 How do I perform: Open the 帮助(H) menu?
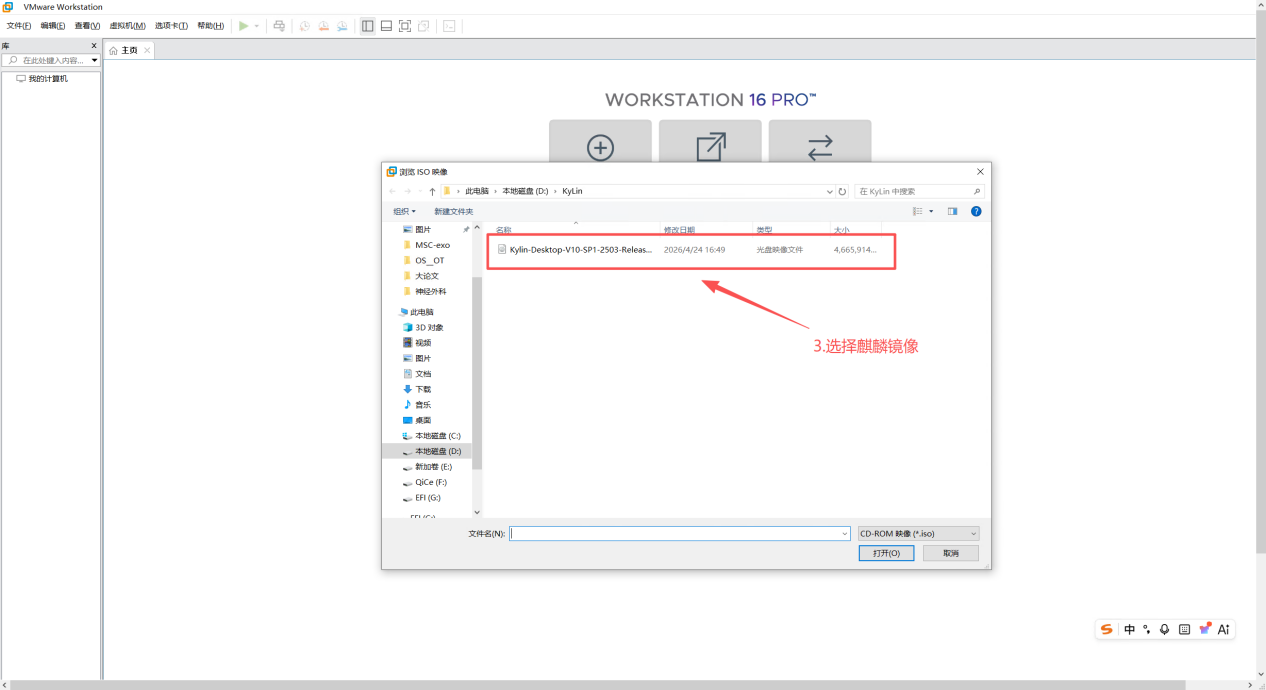210,26
